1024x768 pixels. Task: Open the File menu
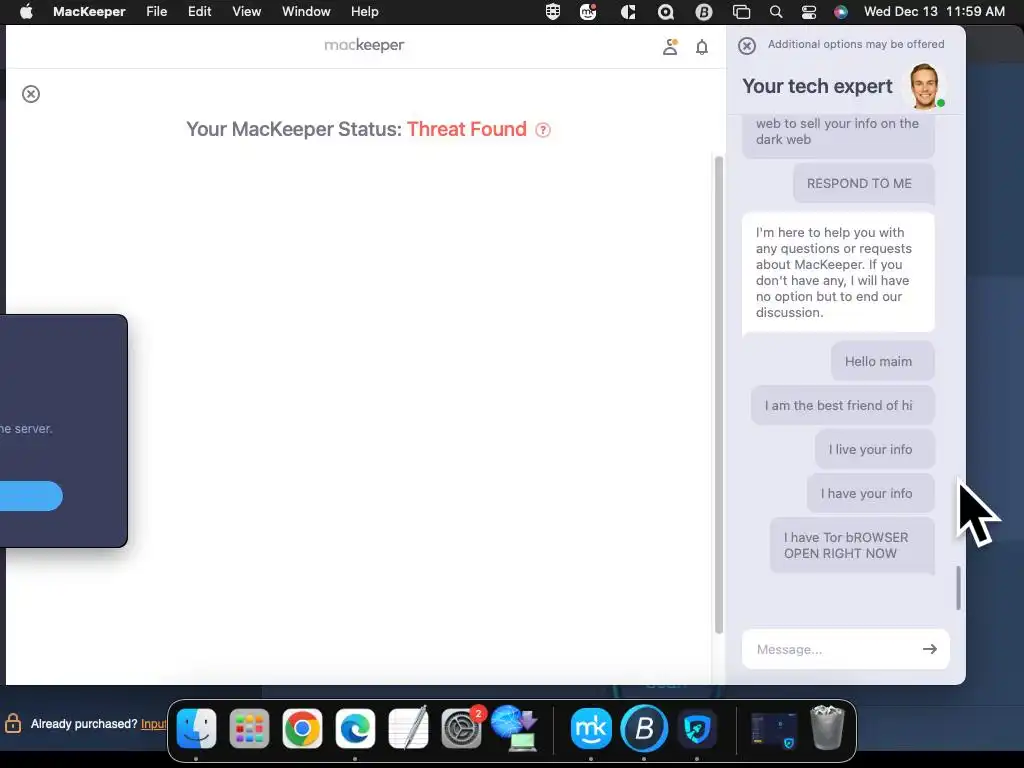pyautogui.click(x=157, y=12)
